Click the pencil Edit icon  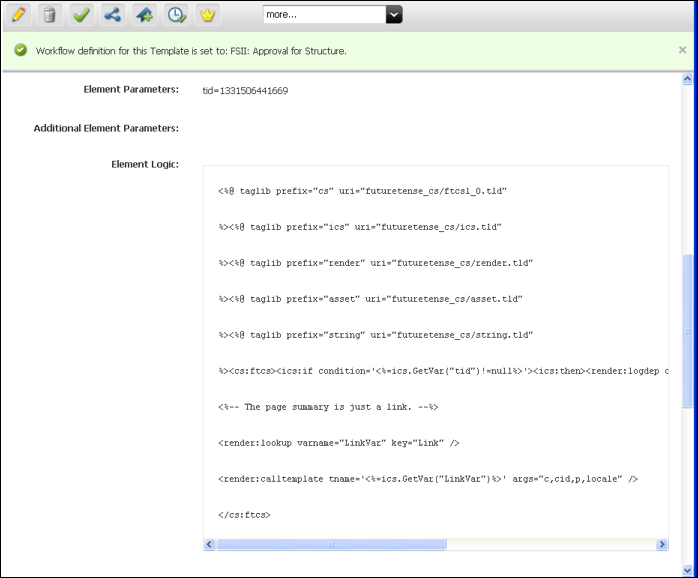click(18, 15)
